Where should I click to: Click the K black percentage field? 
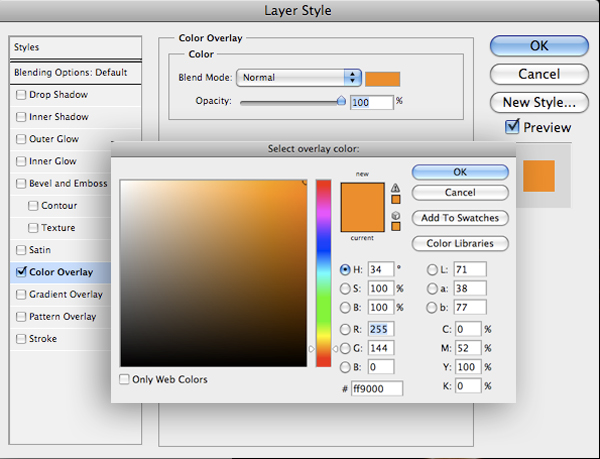click(468, 386)
